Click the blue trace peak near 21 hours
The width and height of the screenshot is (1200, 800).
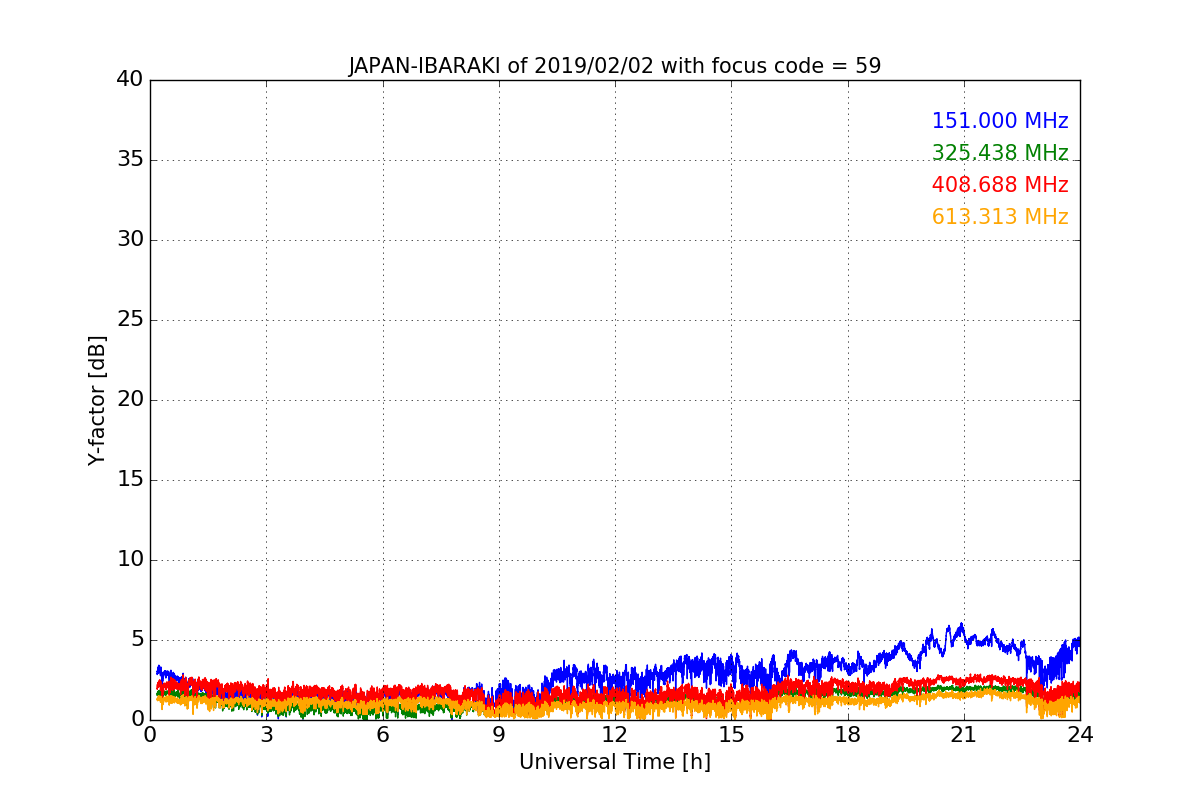click(x=961, y=625)
